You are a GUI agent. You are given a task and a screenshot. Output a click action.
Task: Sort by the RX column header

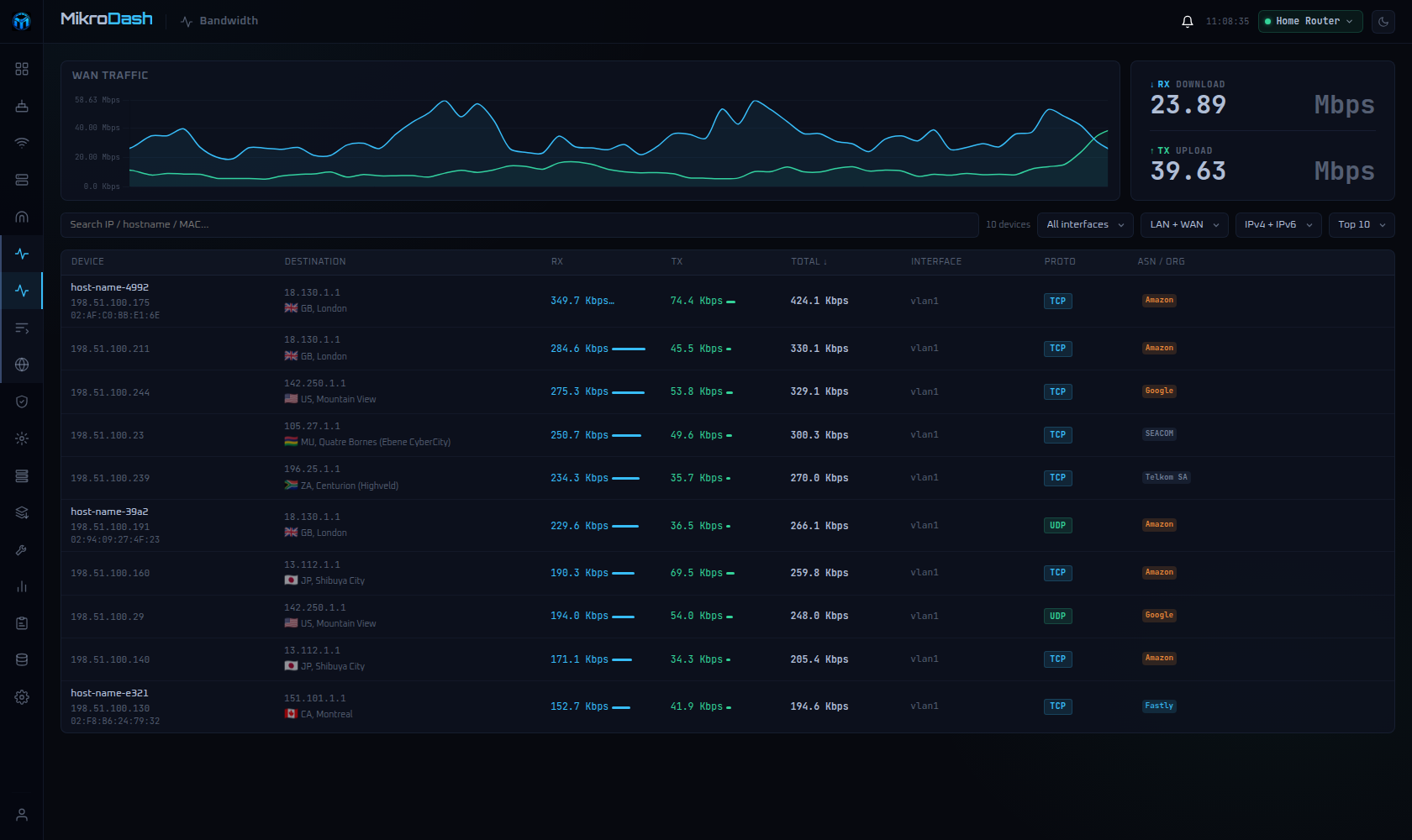(x=557, y=262)
